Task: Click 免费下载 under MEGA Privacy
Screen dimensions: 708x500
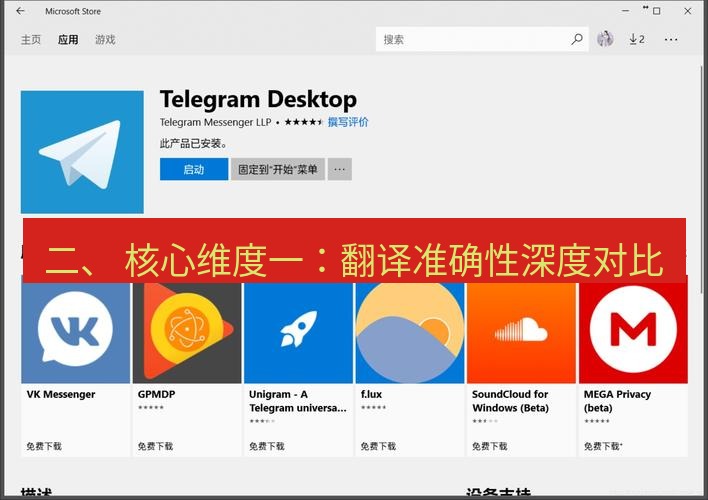Action: [x=602, y=446]
